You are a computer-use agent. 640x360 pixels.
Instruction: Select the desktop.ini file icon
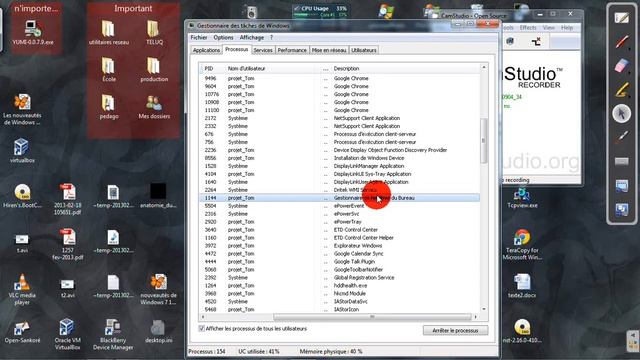pos(158,331)
